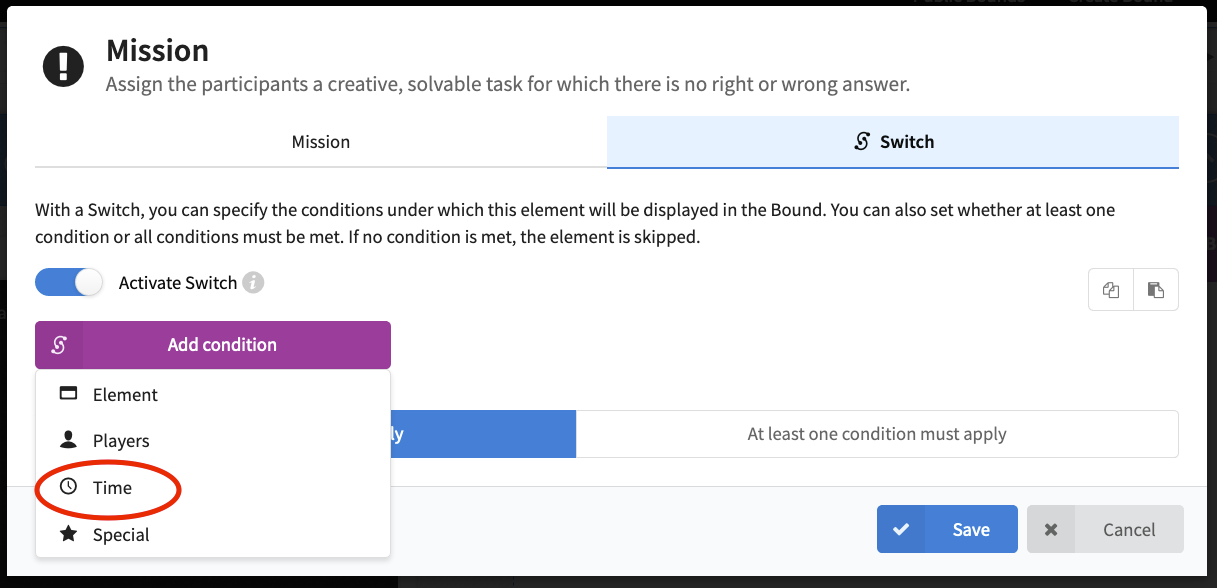Switch to the Mission tab
1217x588 pixels.
(x=321, y=142)
